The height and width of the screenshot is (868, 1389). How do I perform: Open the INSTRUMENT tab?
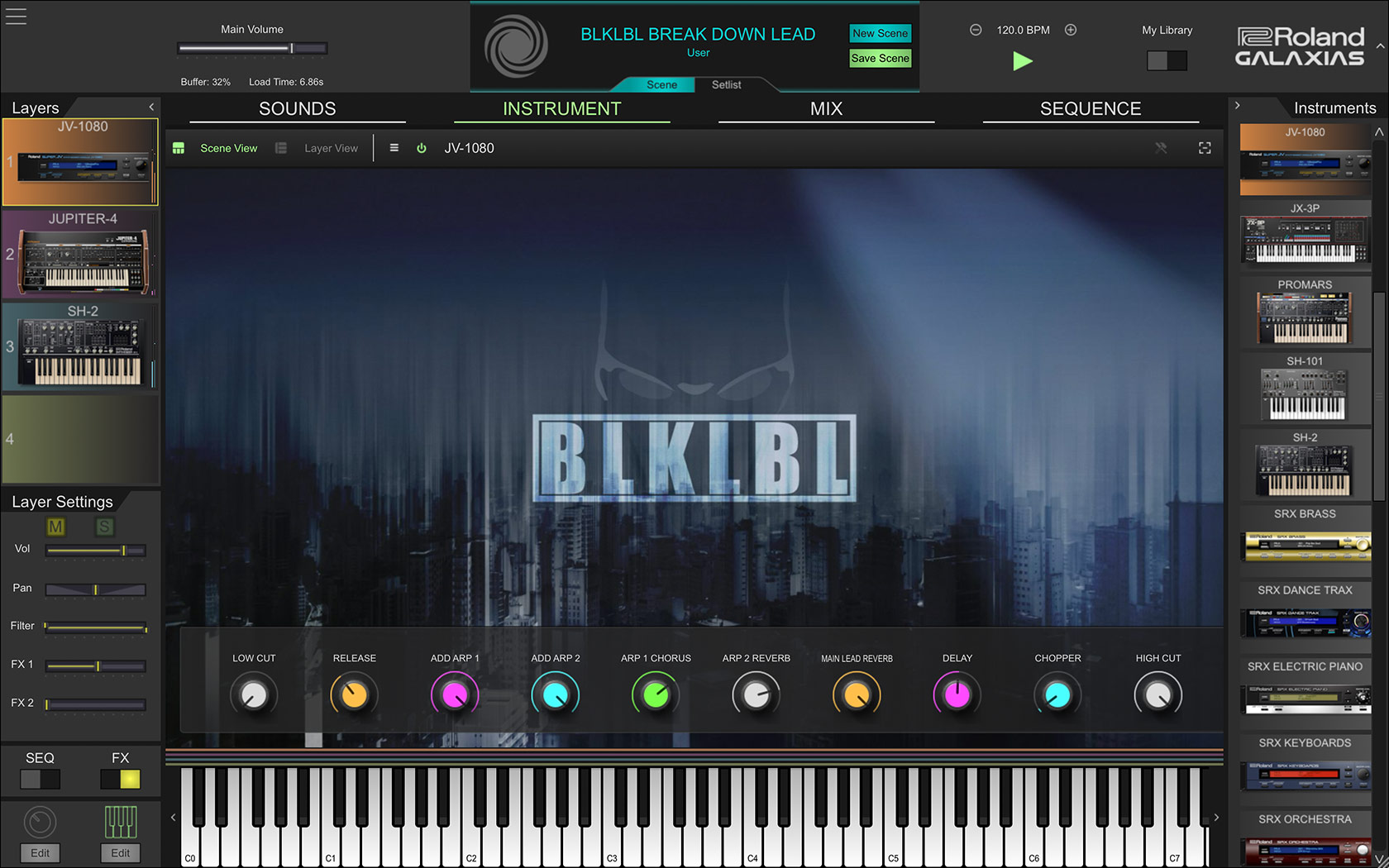click(x=561, y=109)
